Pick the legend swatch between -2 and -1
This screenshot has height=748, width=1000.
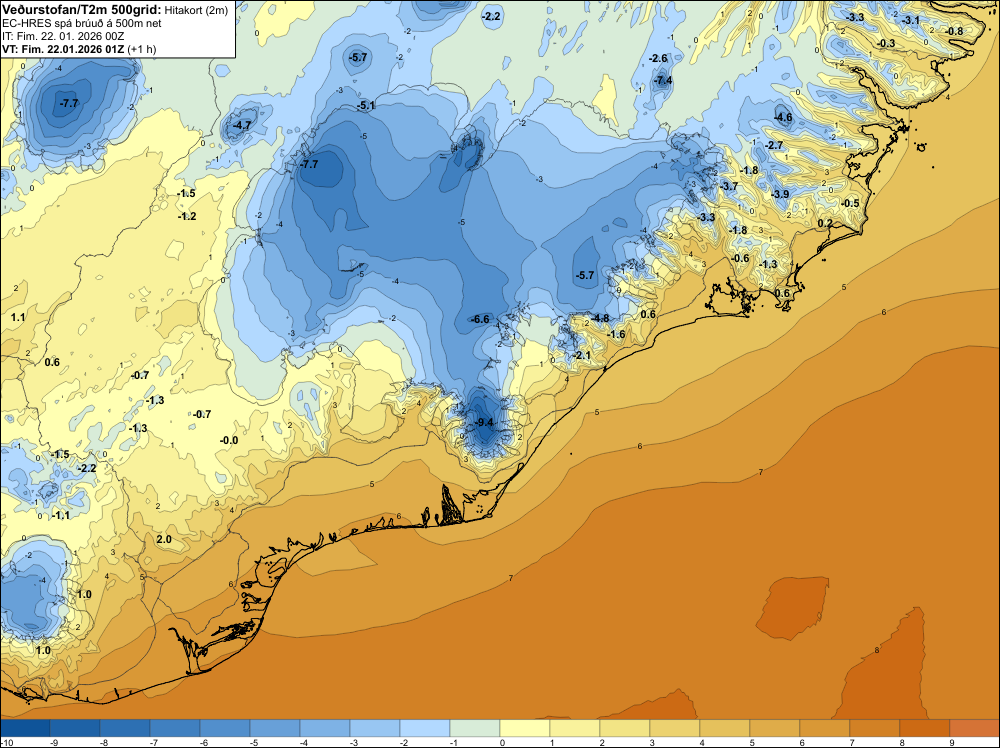425,728
